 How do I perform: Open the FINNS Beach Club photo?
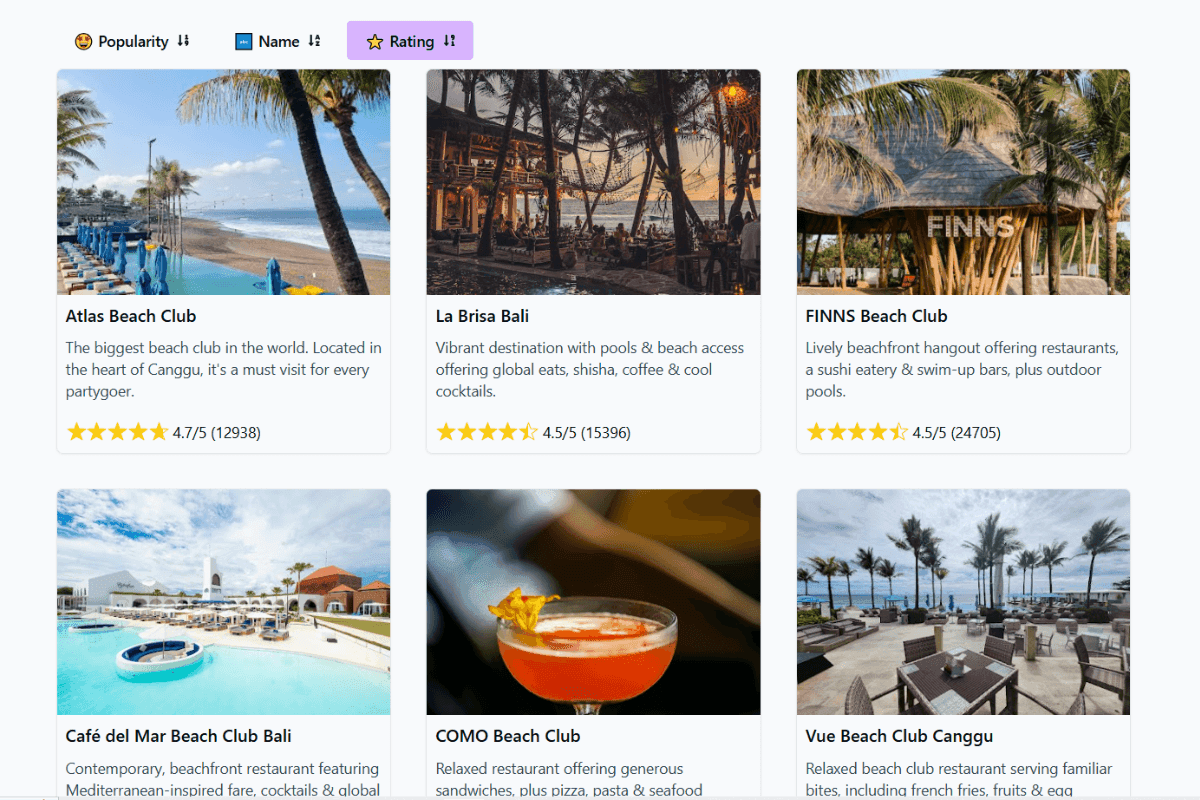(963, 182)
